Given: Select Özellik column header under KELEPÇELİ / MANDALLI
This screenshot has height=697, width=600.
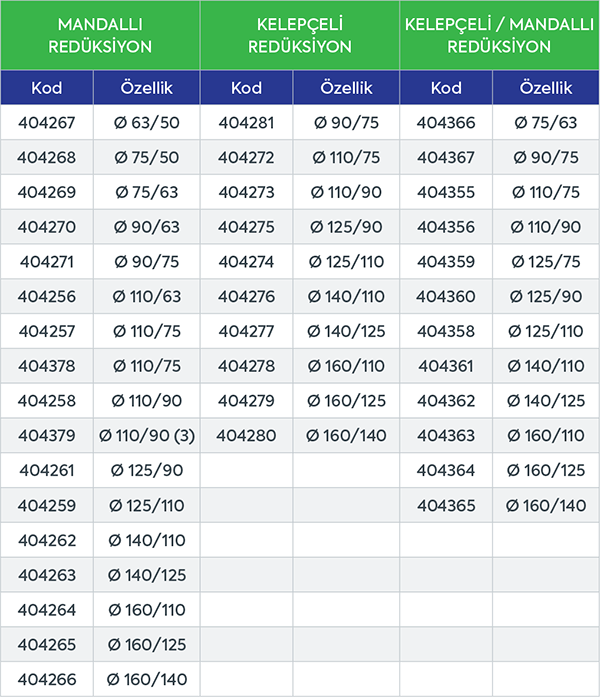Looking at the screenshot, I should click(x=546, y=88).
